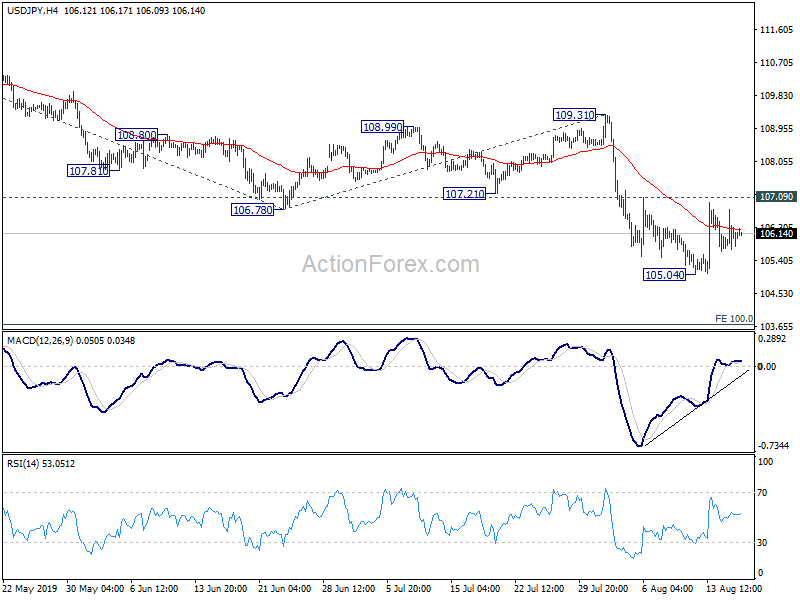Click the 108.055 price axis value
The image size is (800, 600).
coord(777,162)
